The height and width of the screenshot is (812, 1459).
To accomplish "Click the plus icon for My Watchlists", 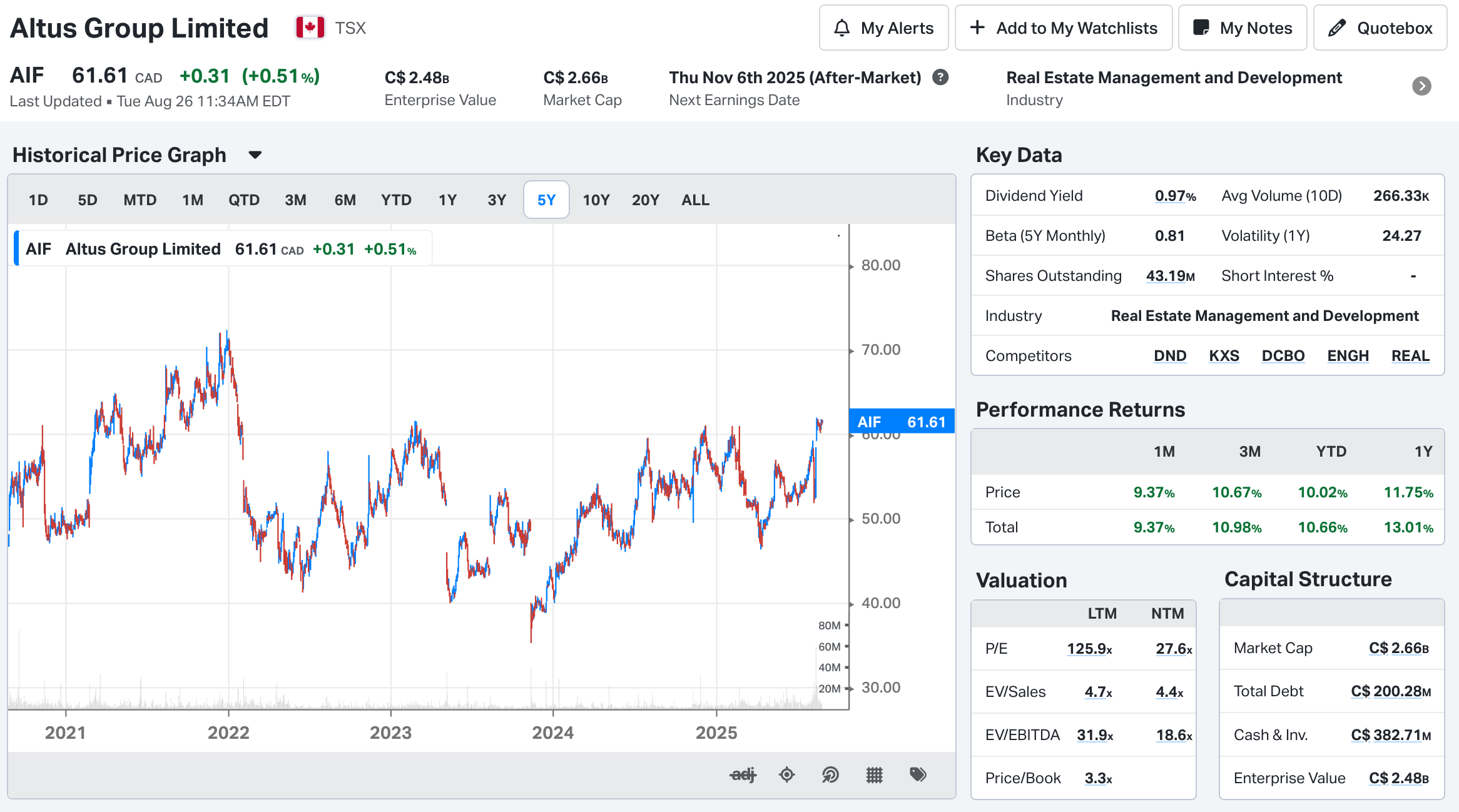I will pos(977,28).
